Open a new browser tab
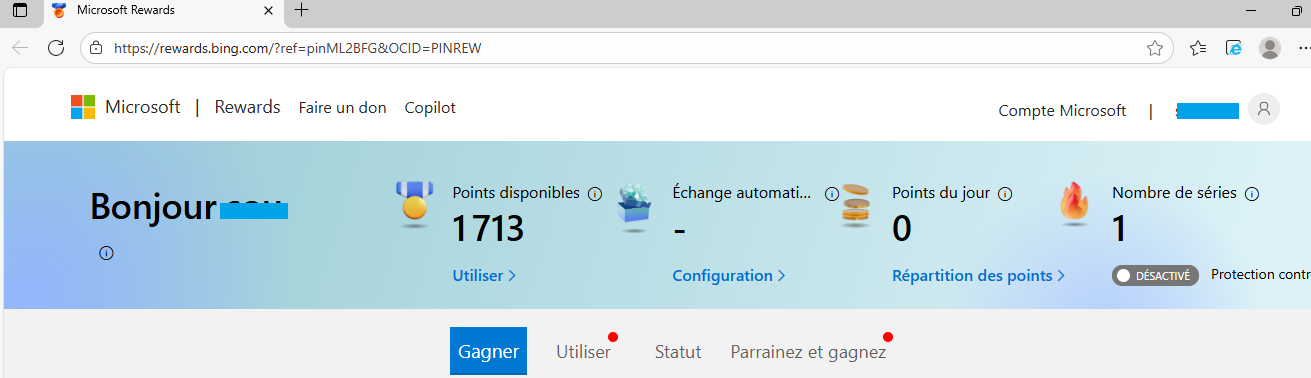Screen dimensions: 1311x378 click(302, 11)
